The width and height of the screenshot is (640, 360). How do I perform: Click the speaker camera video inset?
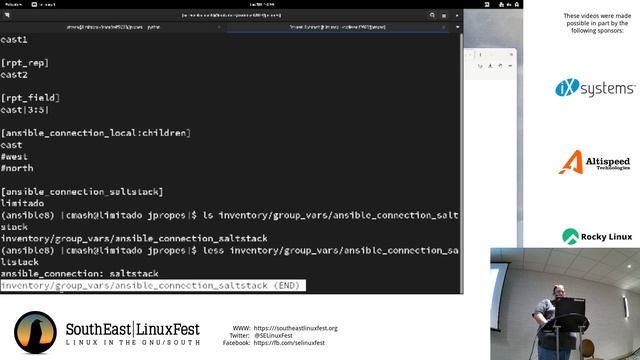point(565,304)
